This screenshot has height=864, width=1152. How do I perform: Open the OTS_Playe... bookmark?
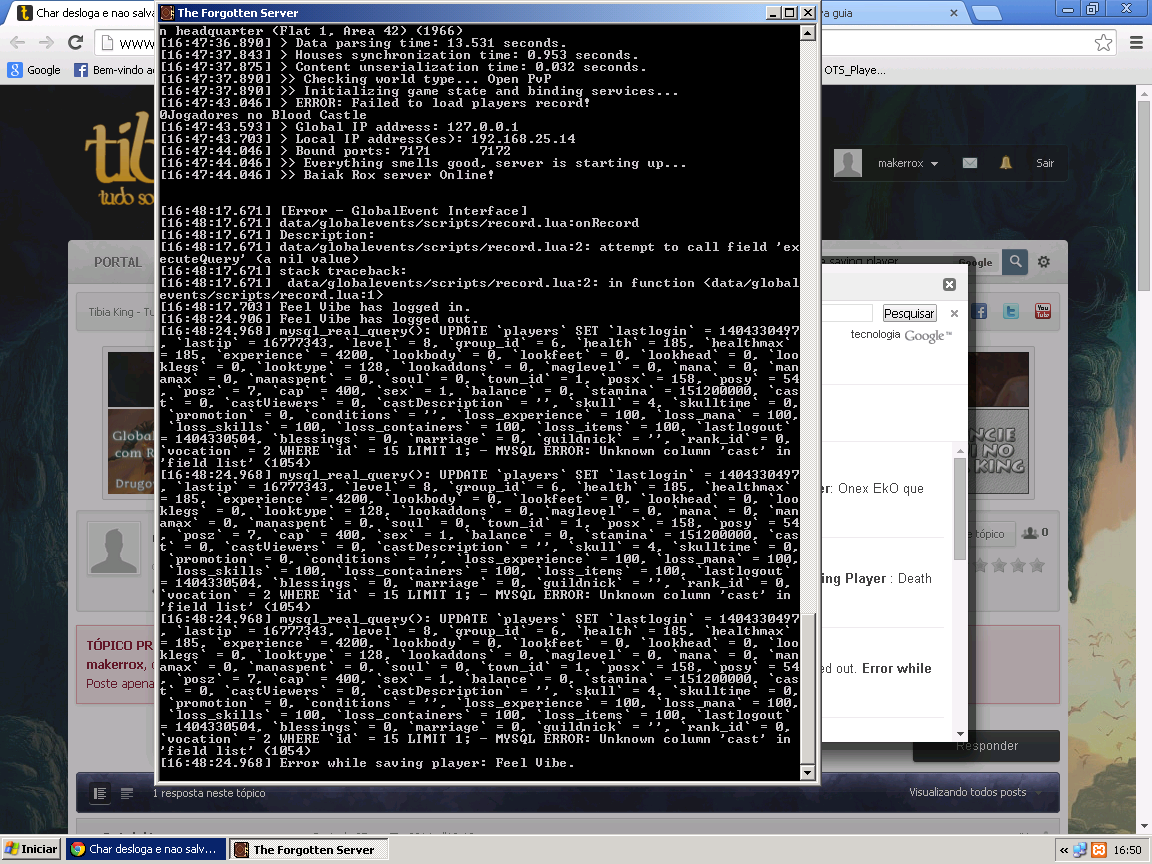[x=854, y=70]
